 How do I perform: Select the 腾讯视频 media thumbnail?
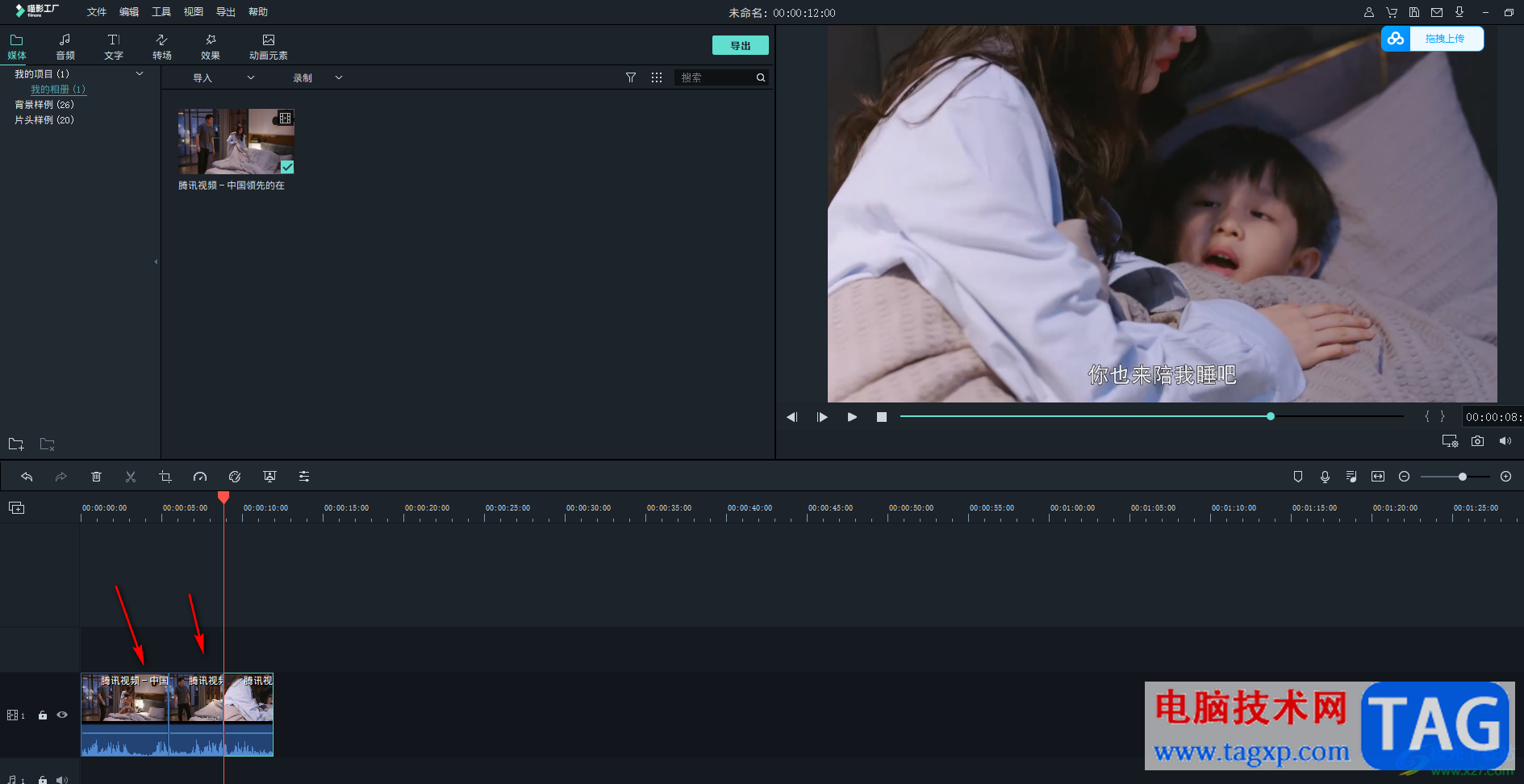click(236, 141)
